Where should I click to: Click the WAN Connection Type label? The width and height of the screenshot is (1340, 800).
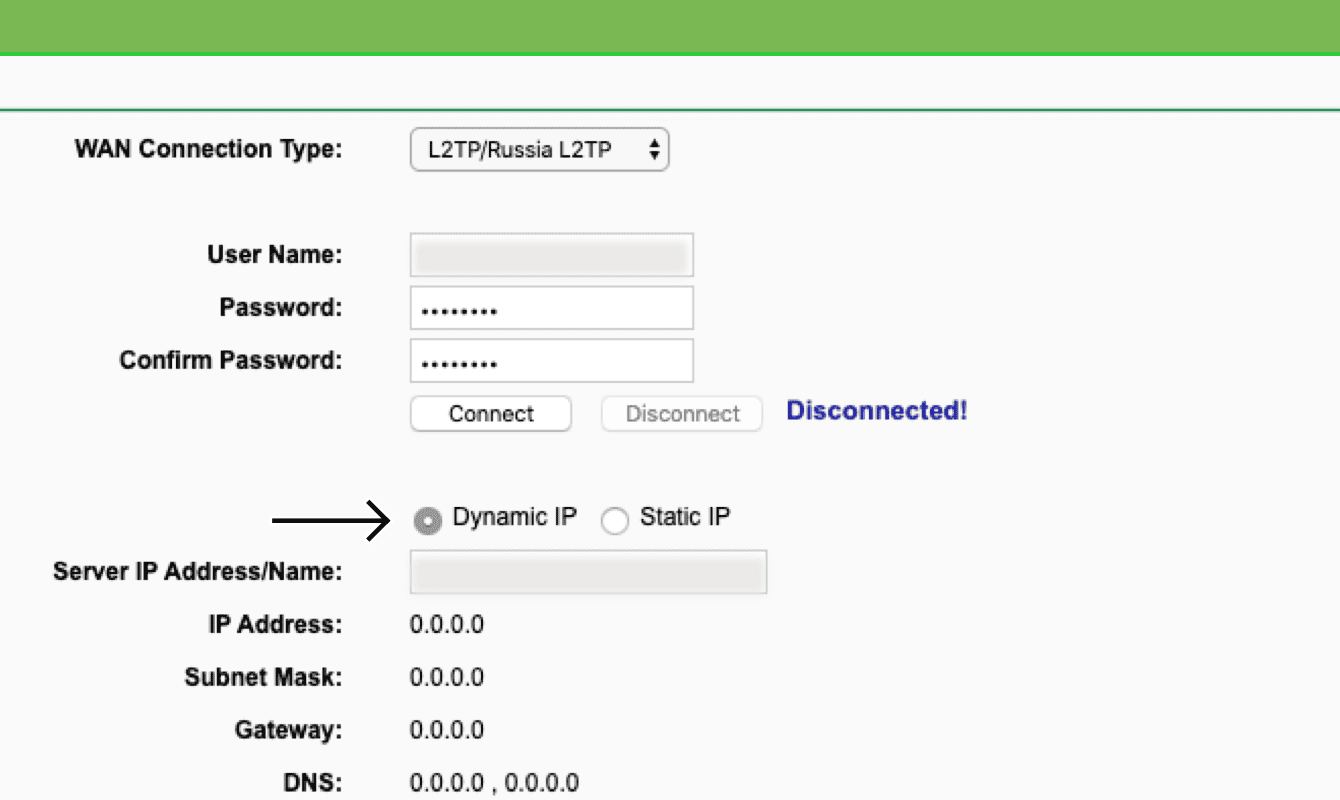(208, 150)
